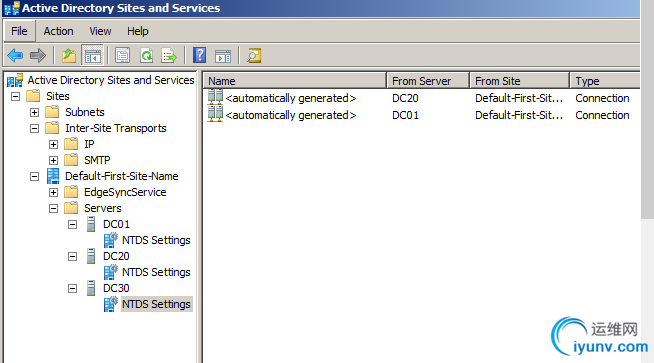Expand the SMTP transport folder
The image size is (654, 363).
click(x=53, y=160)
